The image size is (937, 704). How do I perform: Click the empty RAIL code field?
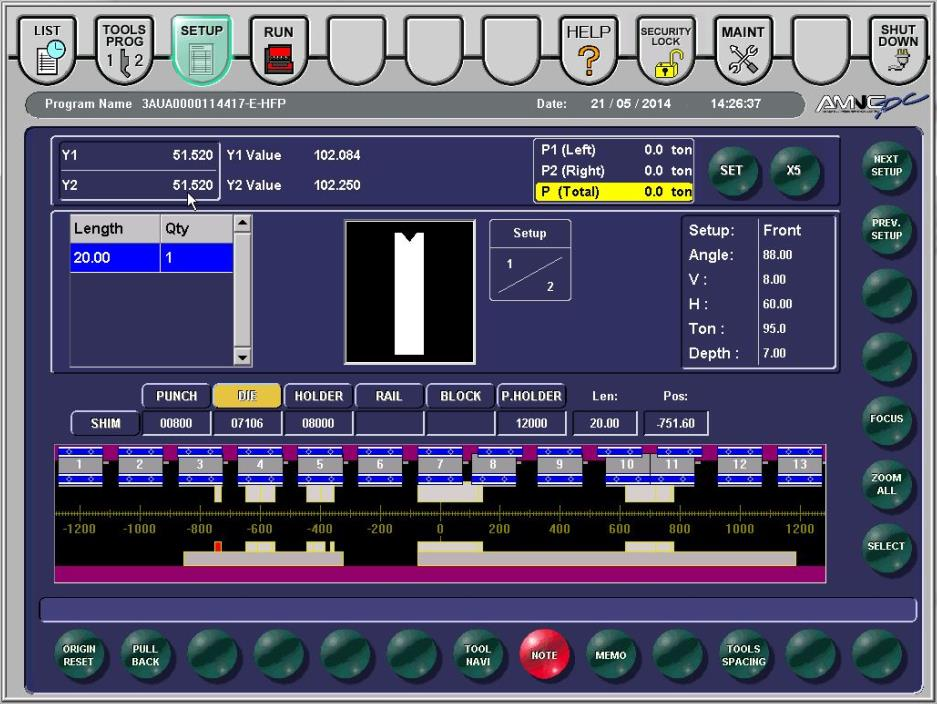point(389,423)
